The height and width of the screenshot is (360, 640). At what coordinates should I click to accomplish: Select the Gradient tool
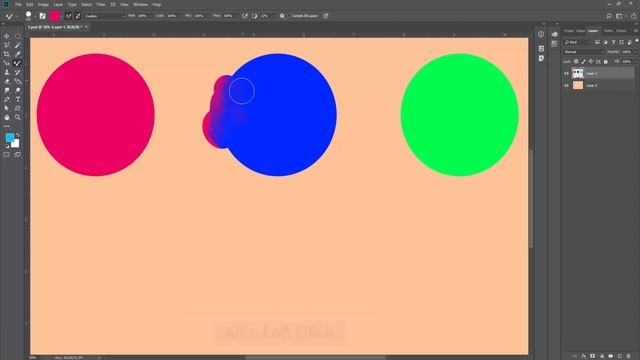click(x=18, y=81)
